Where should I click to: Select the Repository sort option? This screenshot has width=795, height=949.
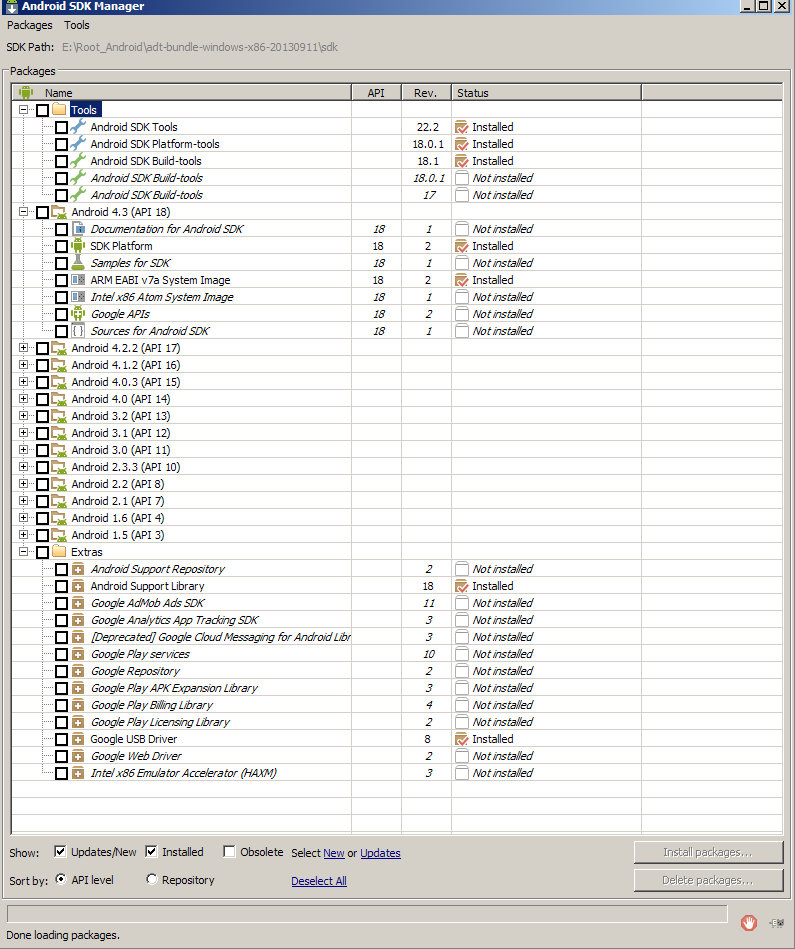click(152, 880)
